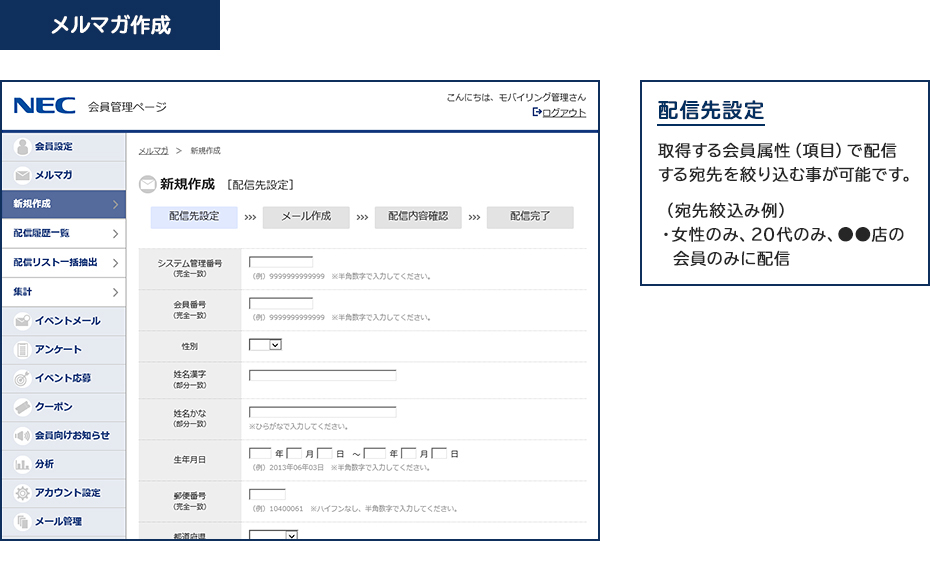
Task: Click the アカウント設定 gear icon
Action: (x=23, y=493)
